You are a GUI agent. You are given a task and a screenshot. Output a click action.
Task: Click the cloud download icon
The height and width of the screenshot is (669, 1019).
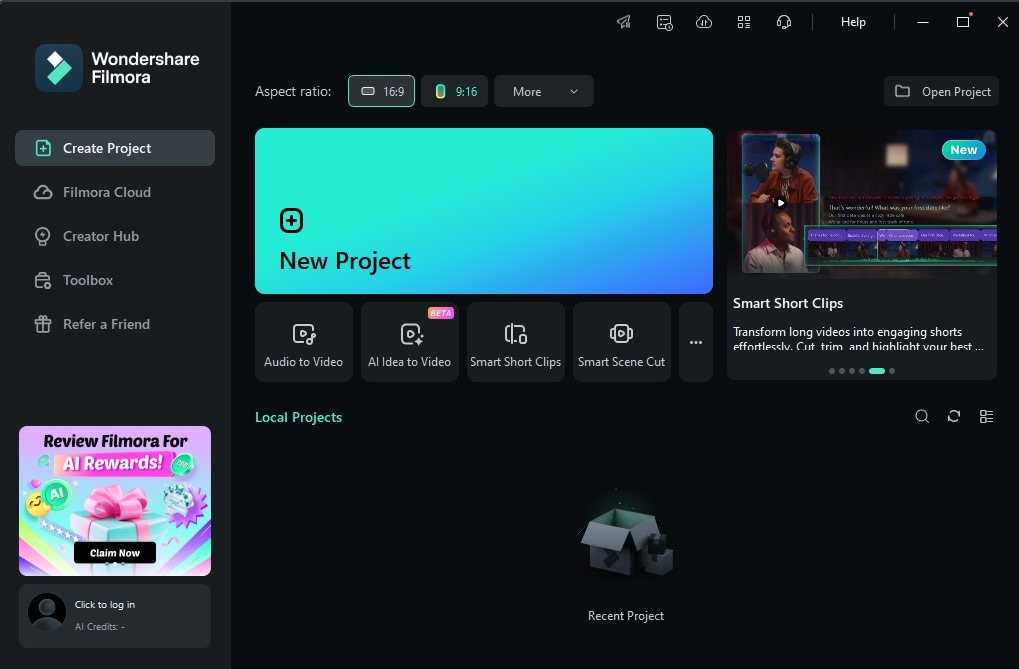(x=704, y=22)
